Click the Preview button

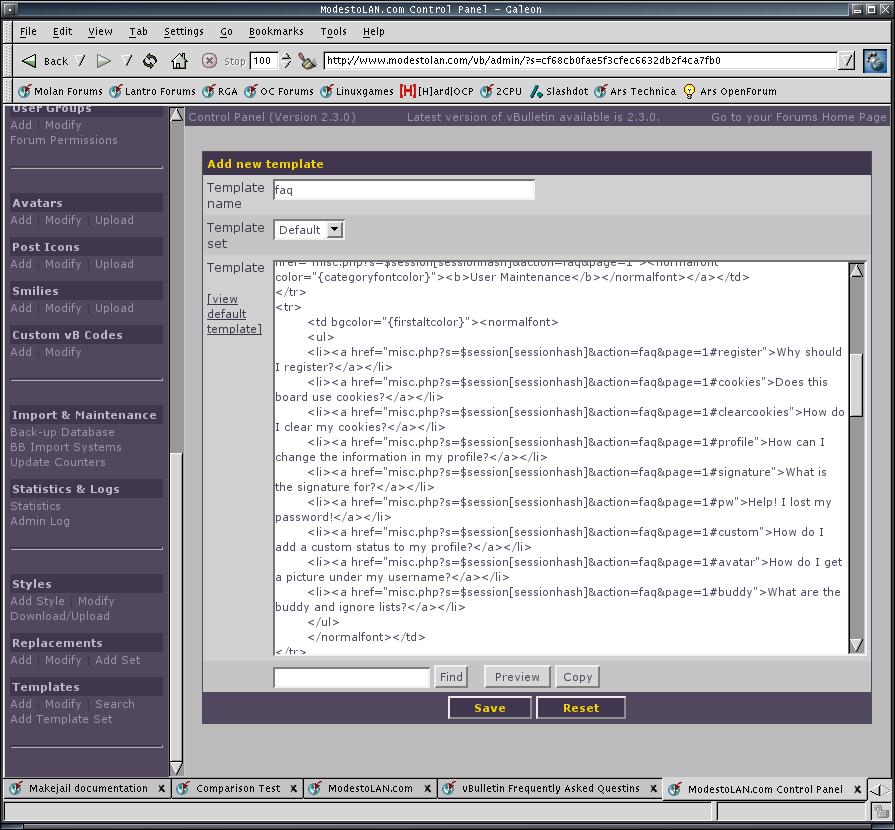517,677
